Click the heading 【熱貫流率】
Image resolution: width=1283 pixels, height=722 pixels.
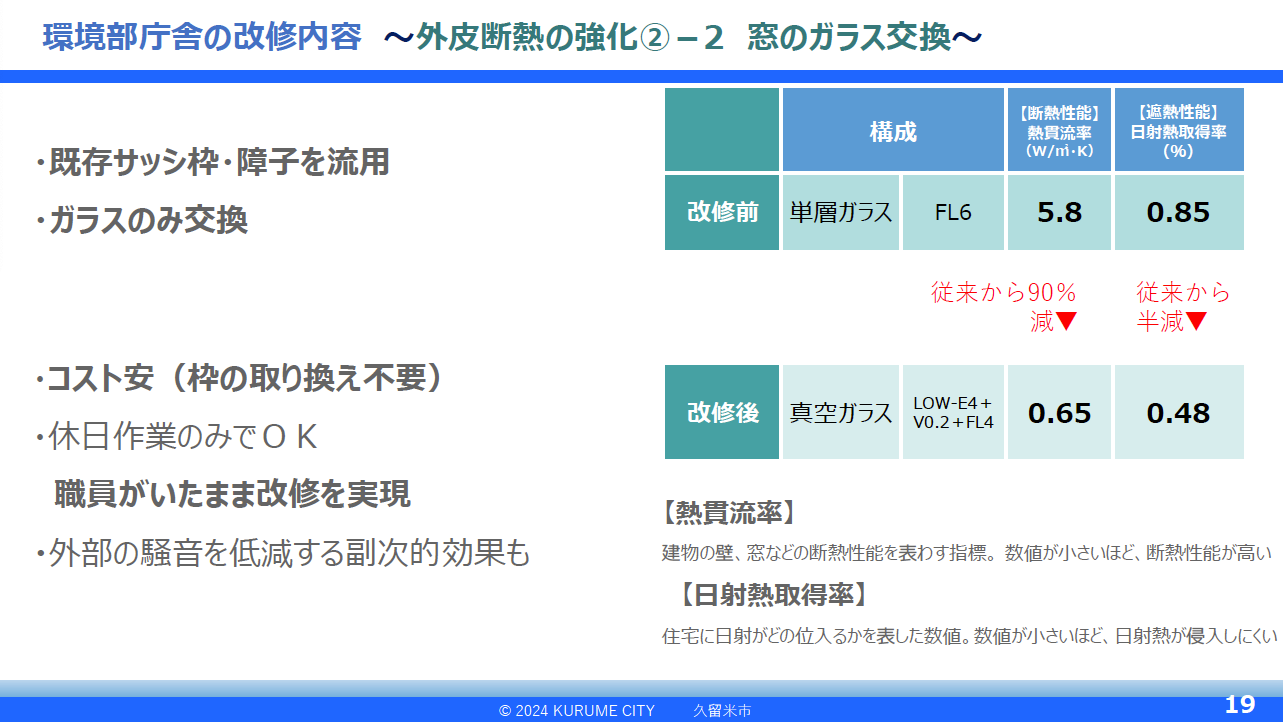pyautogui.click(x=729, y=513)
